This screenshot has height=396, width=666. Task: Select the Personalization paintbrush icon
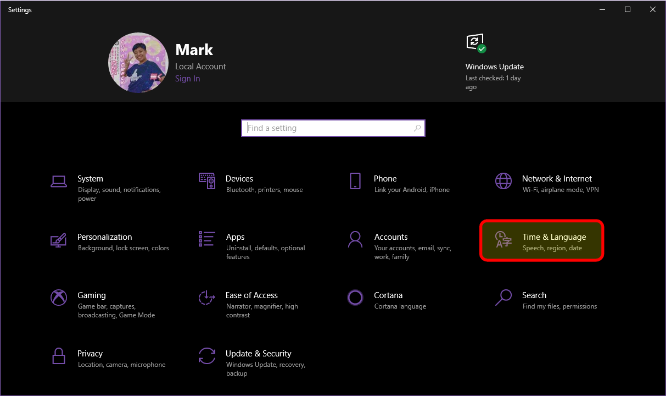(x=59, y=240)
